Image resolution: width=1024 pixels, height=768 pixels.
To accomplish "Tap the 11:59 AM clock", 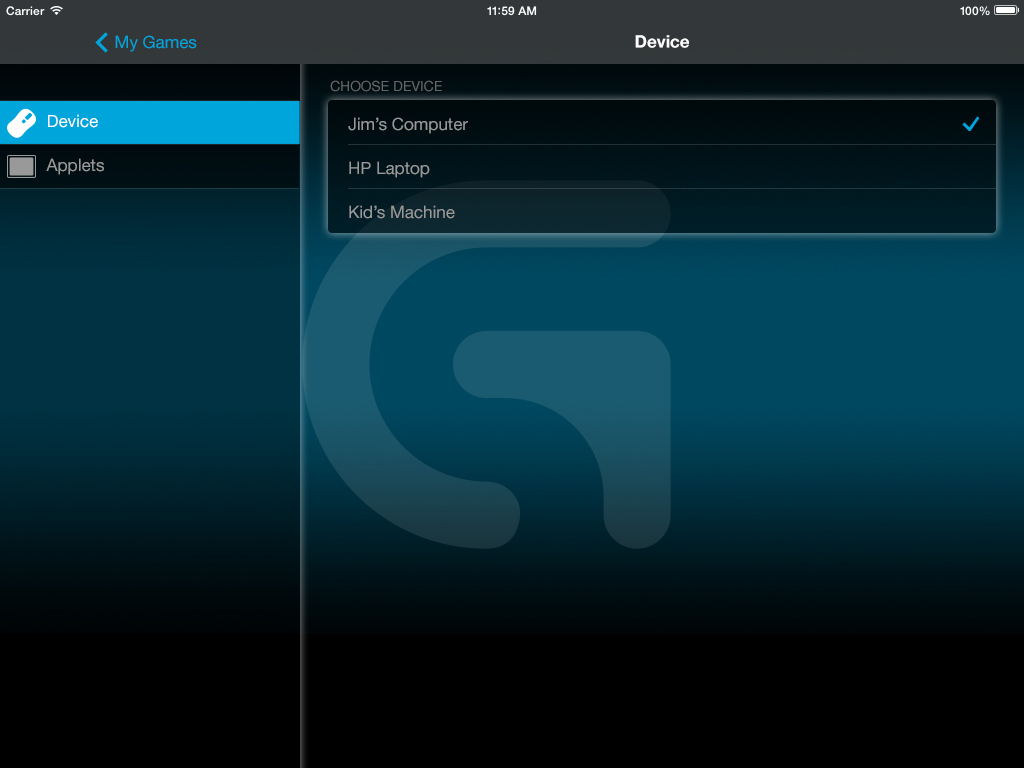I will 511,11.
